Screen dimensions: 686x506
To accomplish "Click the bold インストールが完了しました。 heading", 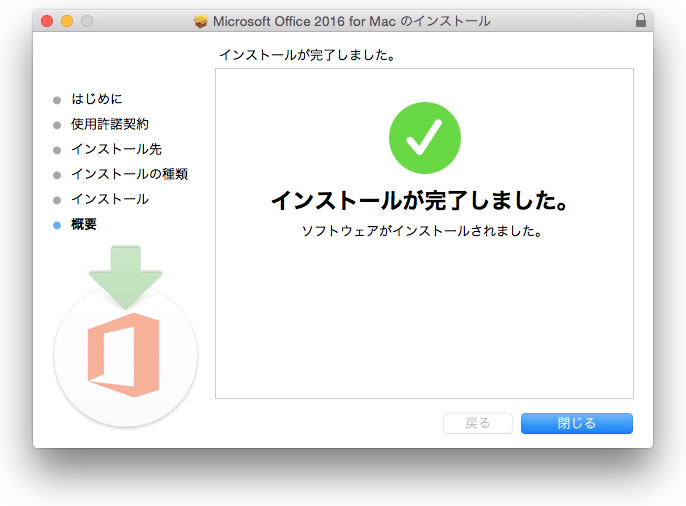I will pyautogui.click(x=420, y=201).
